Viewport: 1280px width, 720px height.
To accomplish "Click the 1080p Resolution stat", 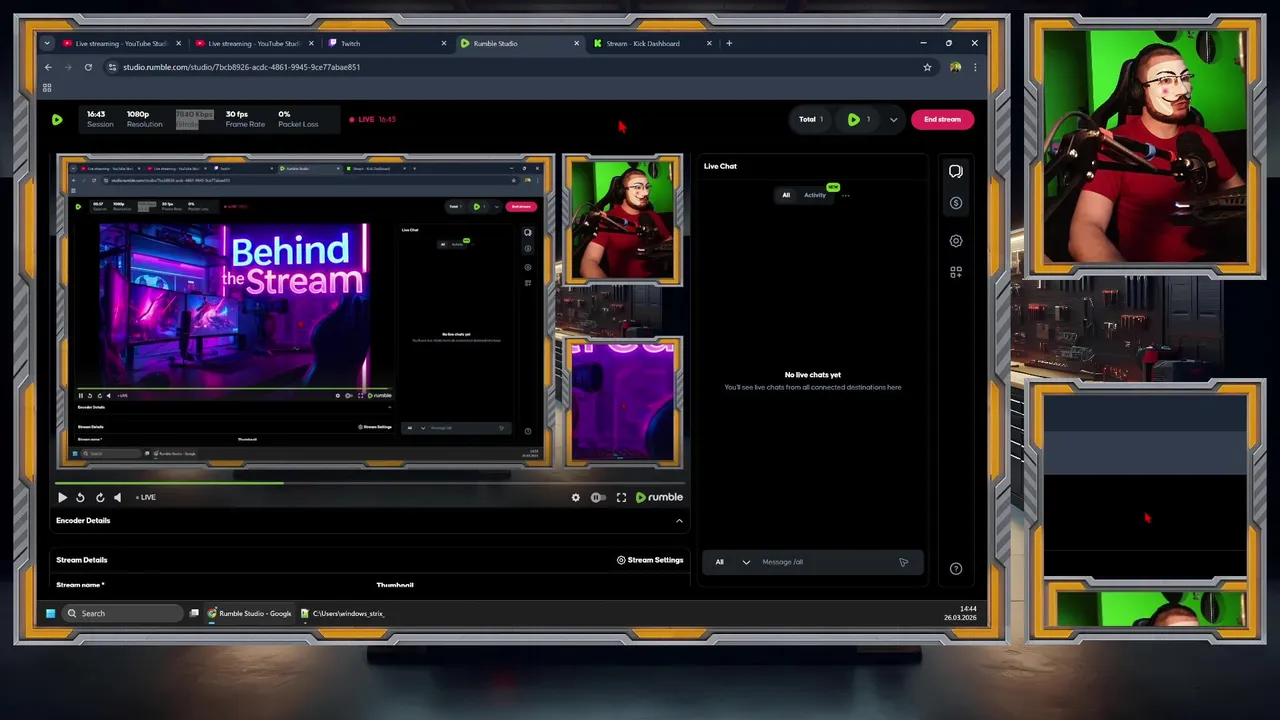I will pyautogui.click(x=144, y=119).
